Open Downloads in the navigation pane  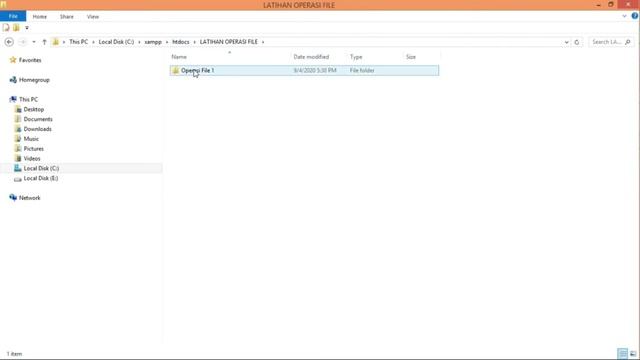(38, 129)
